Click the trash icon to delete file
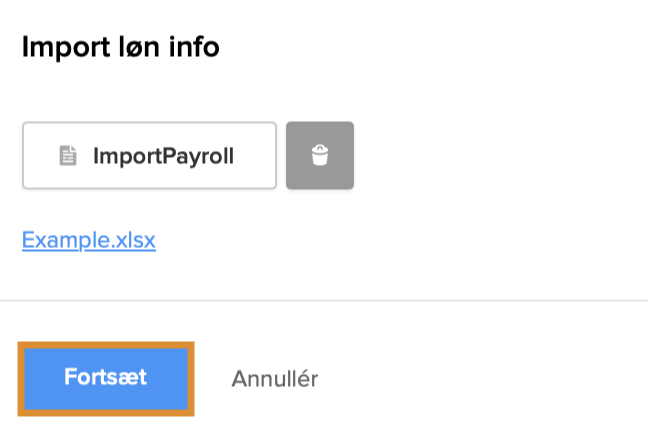This screenshot has width=648, height=448. pos(320,156)
